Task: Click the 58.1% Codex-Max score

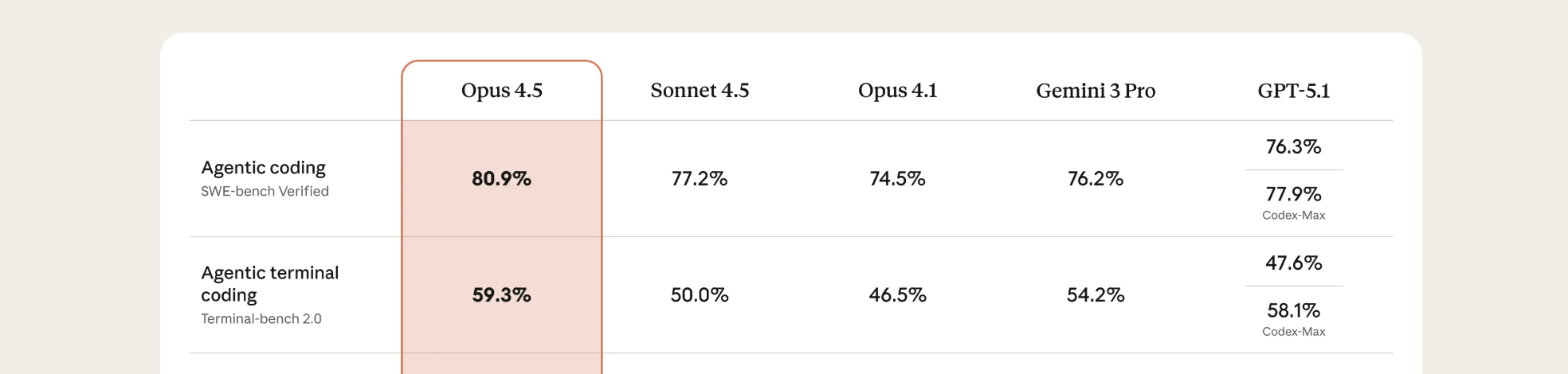Action: (x=1293, y=311)
